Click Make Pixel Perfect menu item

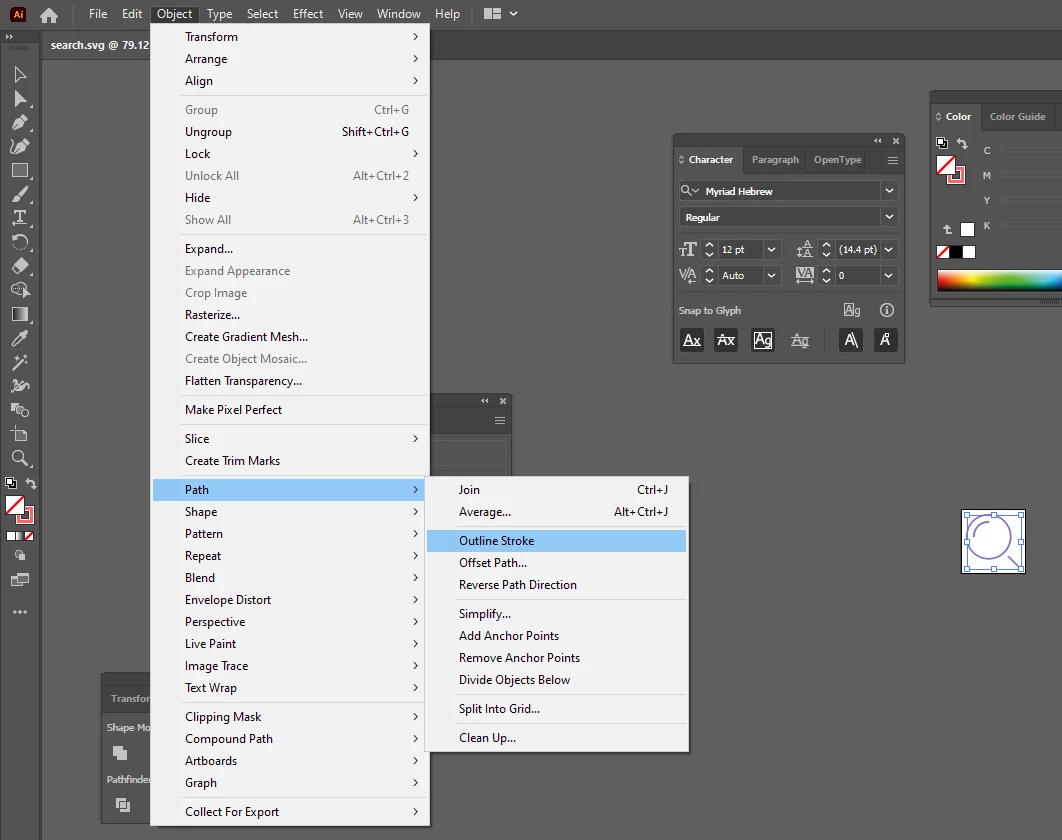tap(291, 410)
